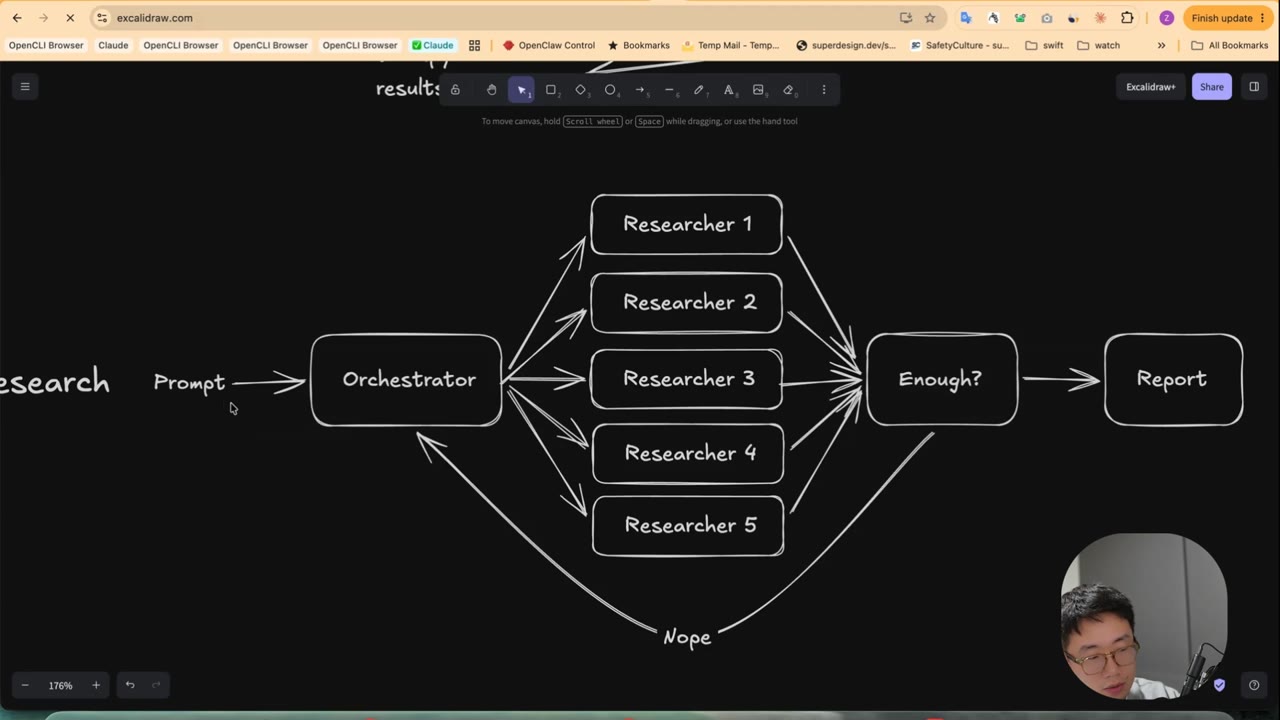Viewport: 1280px width, 720px height.
Task: Select the Eraser tool
Action: coord(788,90)
